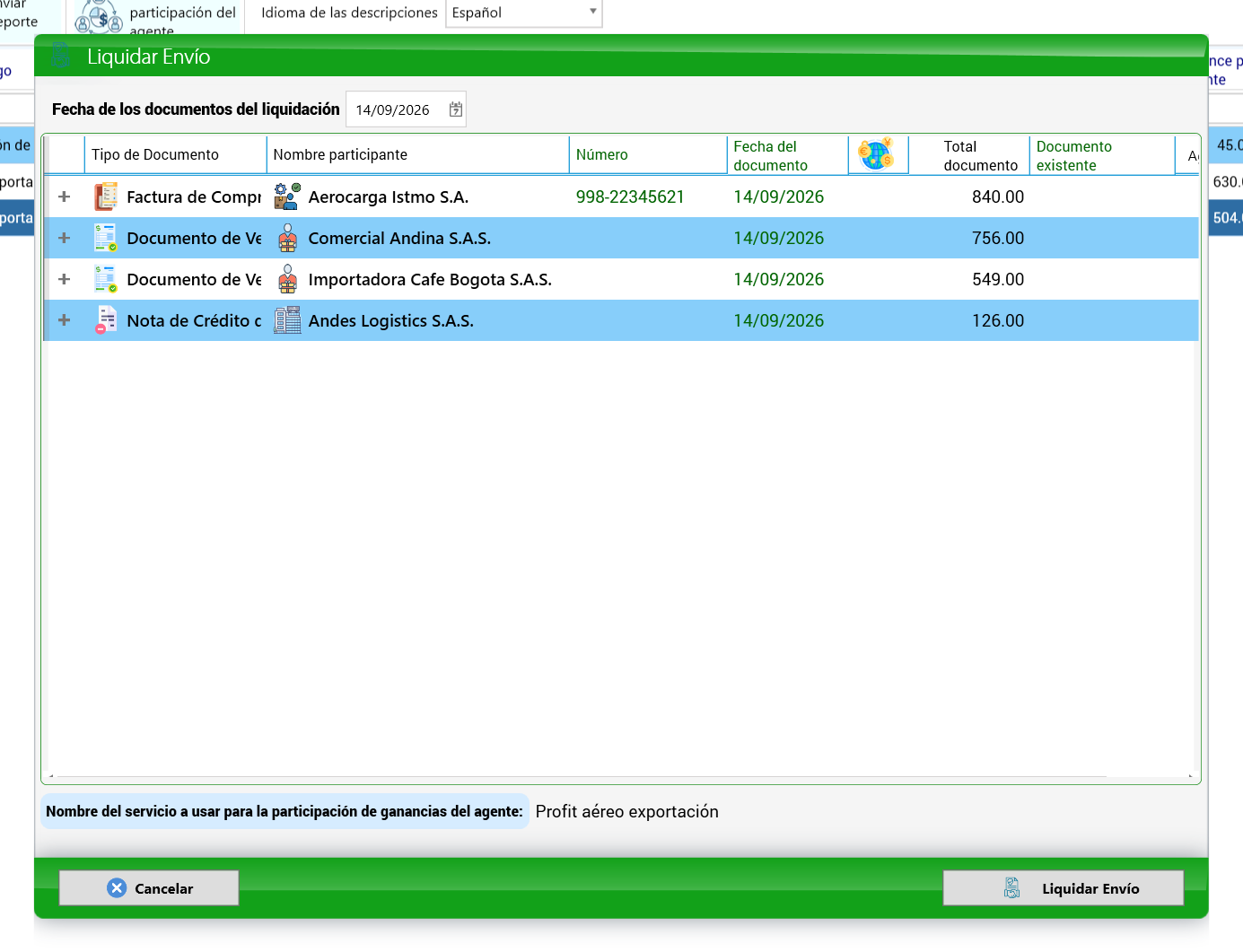Click the Documento existente column header
This screenshot has height=952, width=1243.
[1101, 155]
